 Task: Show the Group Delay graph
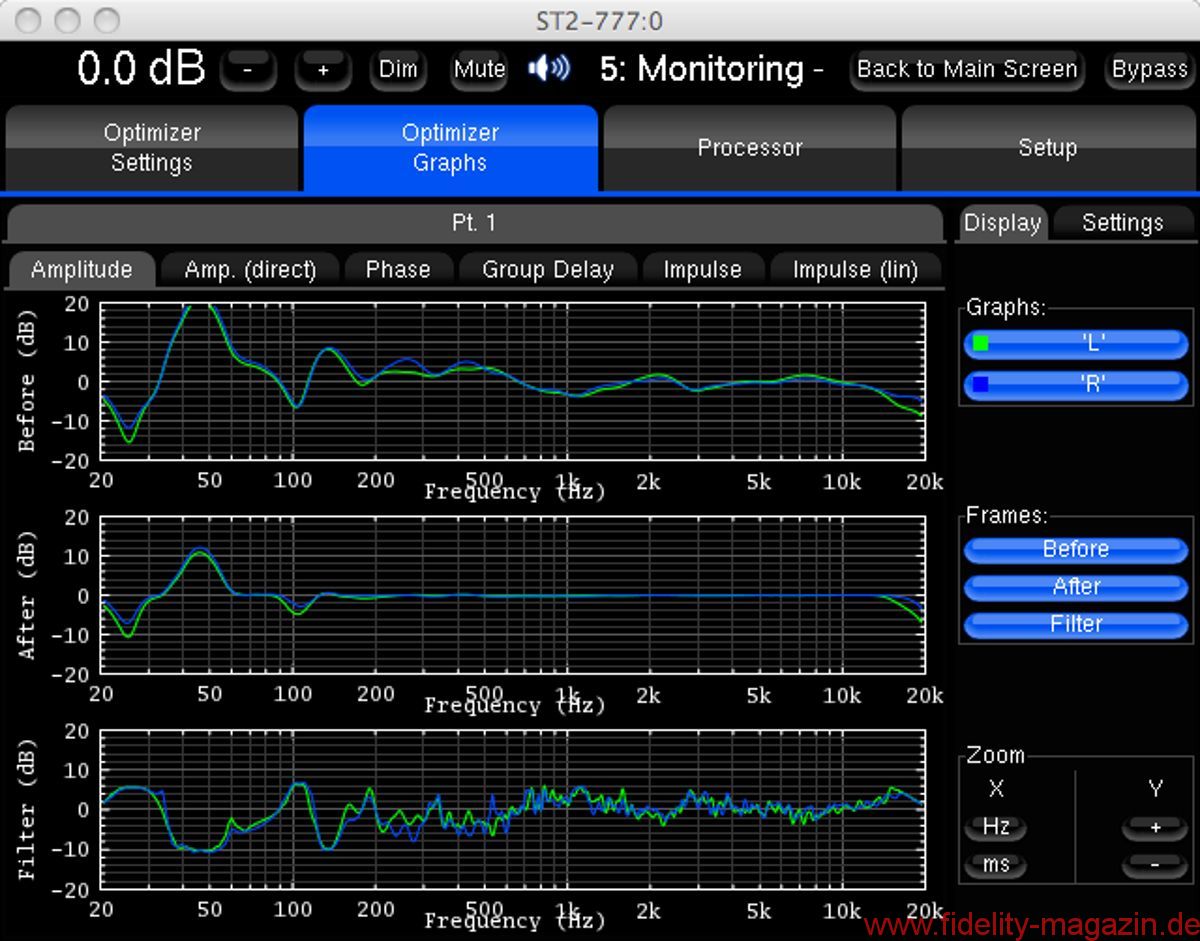[x=547, y=270]
